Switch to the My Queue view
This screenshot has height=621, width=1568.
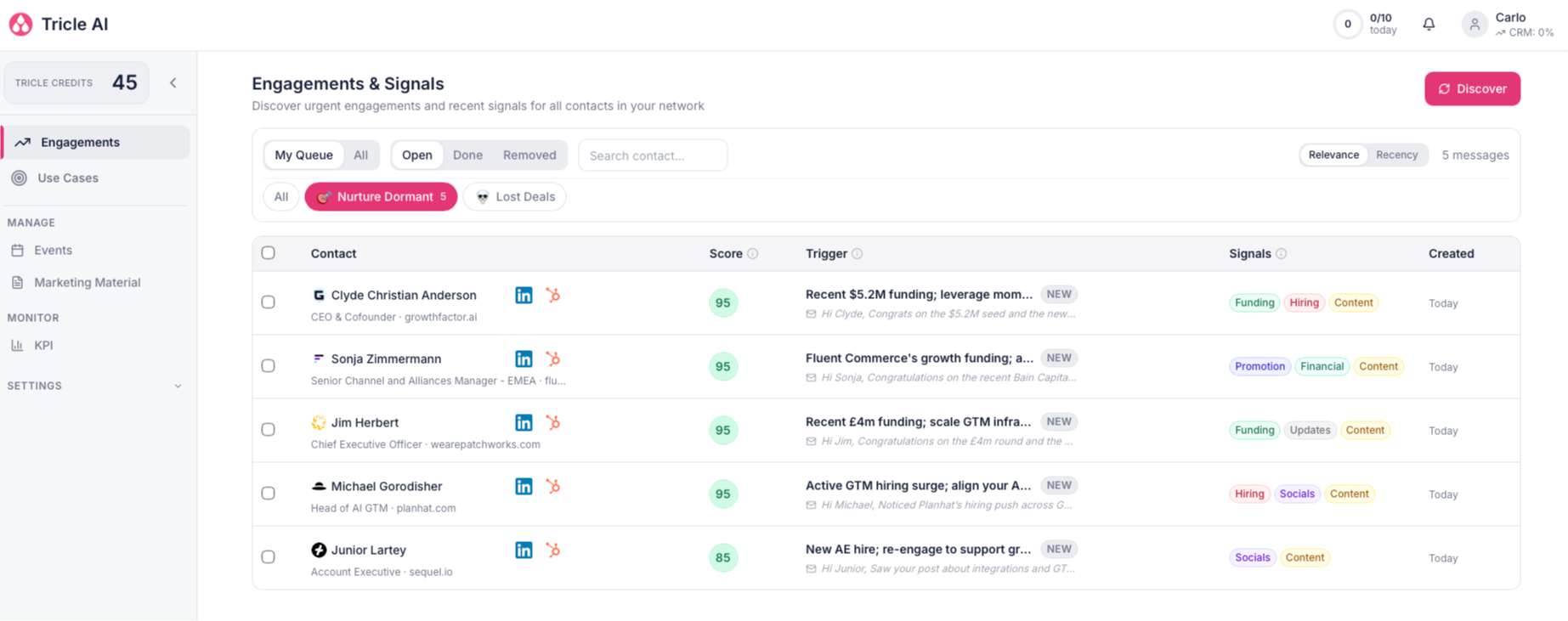303,155
